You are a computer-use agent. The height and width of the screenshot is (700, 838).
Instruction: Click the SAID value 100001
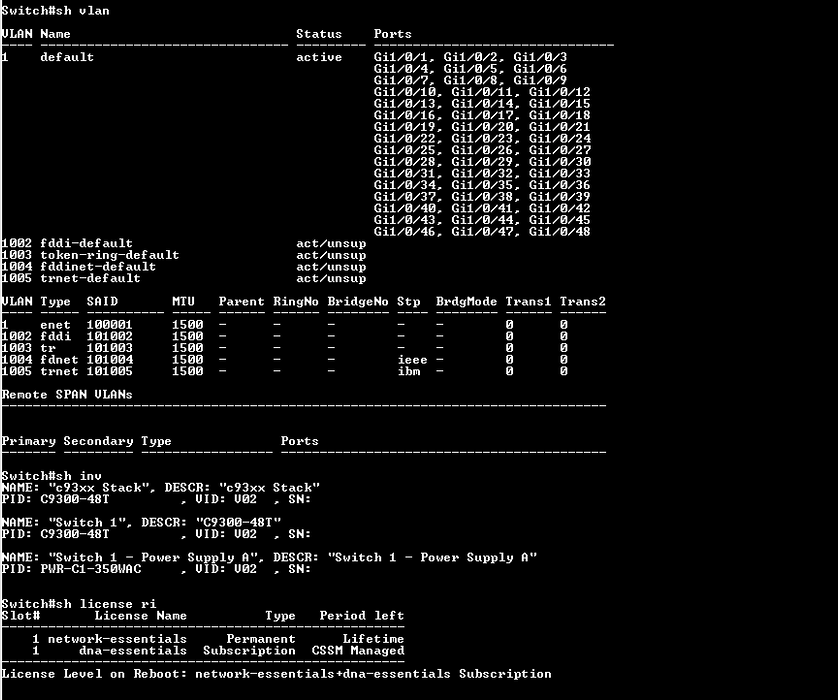[109, 325]
